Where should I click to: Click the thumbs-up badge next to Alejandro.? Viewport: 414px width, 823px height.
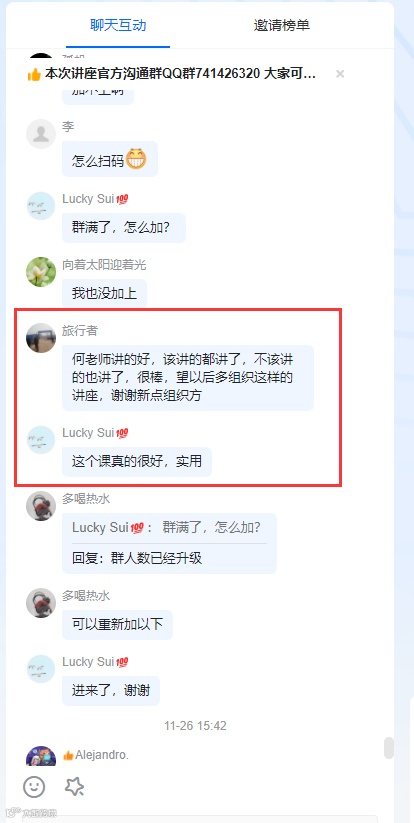point(68,756)
